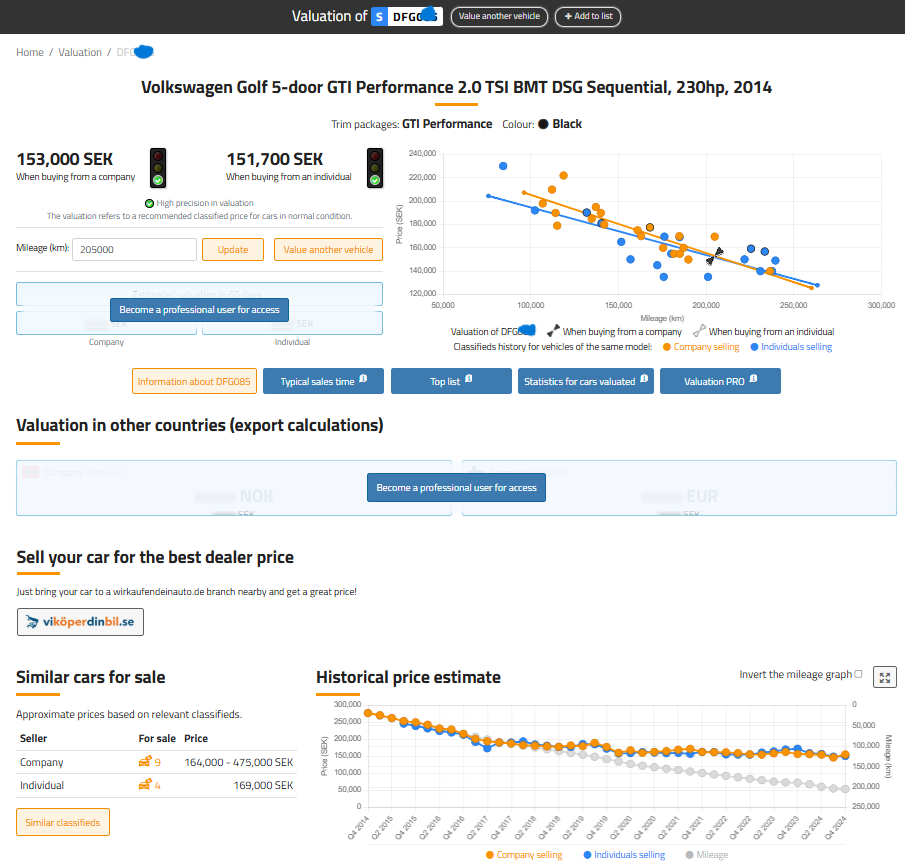The width and height of the screenshot is (905, 864).
Task: Click the company valuation traffic light icon
Action: tap(158, 167)
